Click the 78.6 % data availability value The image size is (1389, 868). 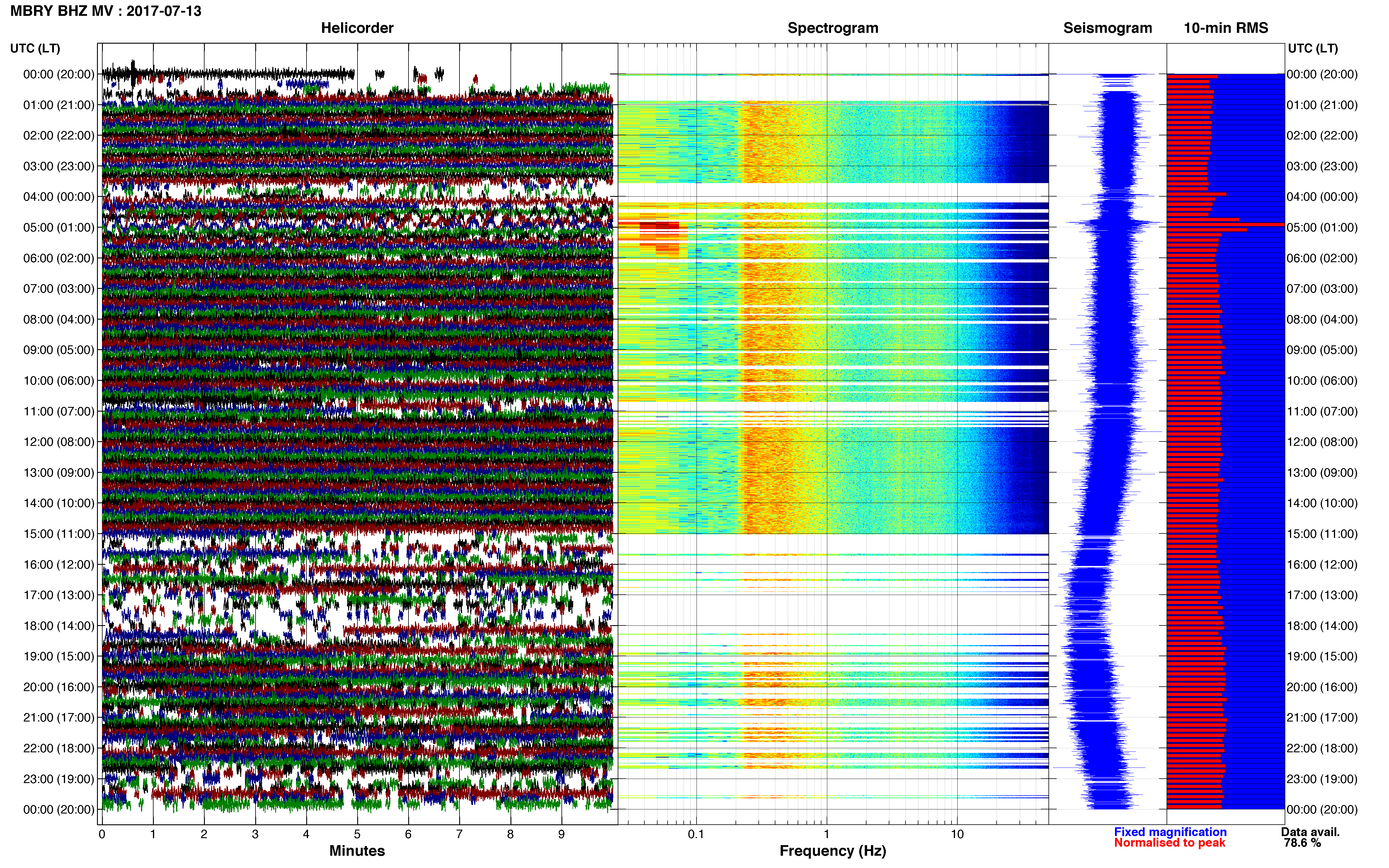pos(1303,843)
